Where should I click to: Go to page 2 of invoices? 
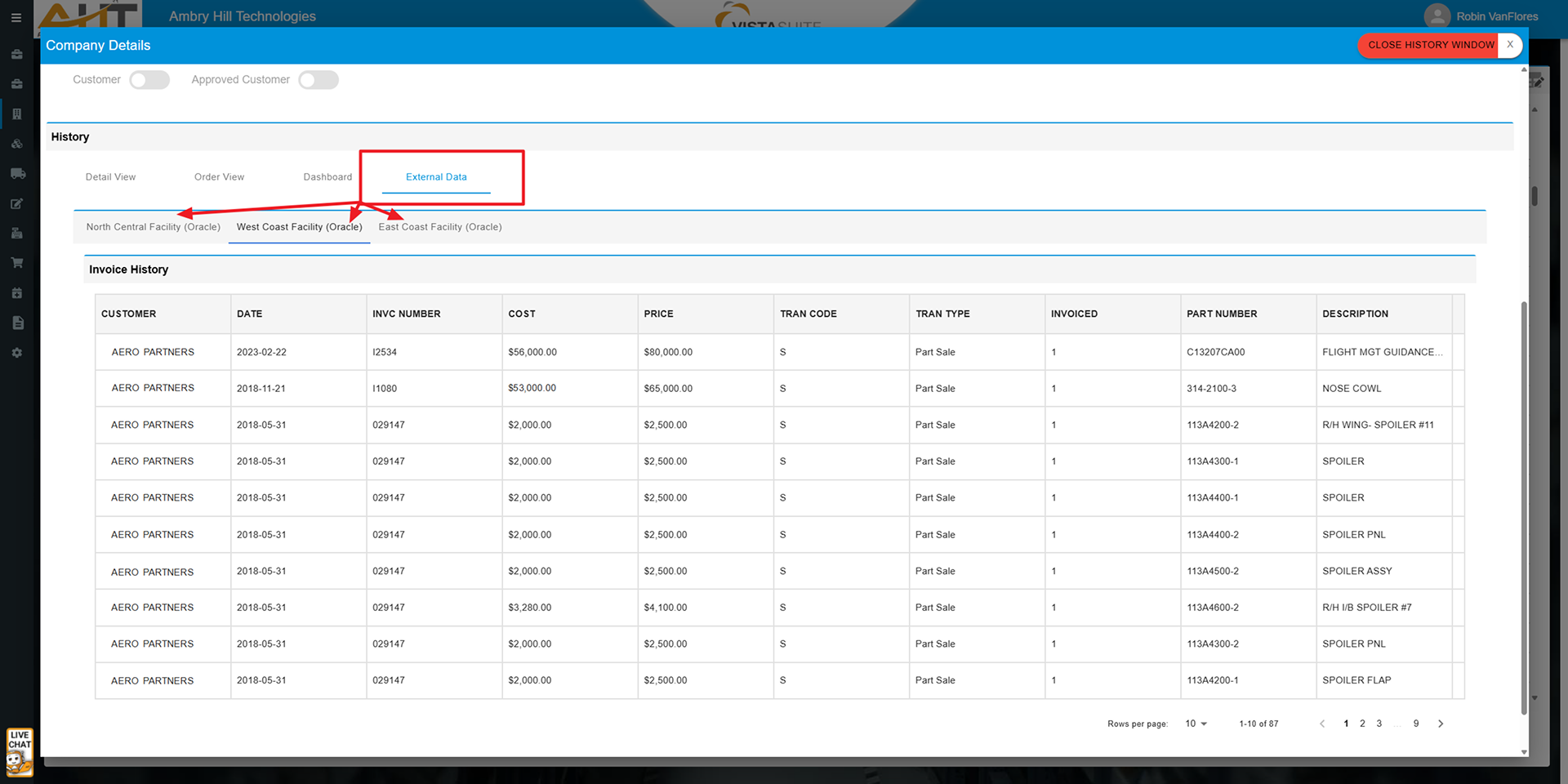click(x=1362, y=724)
